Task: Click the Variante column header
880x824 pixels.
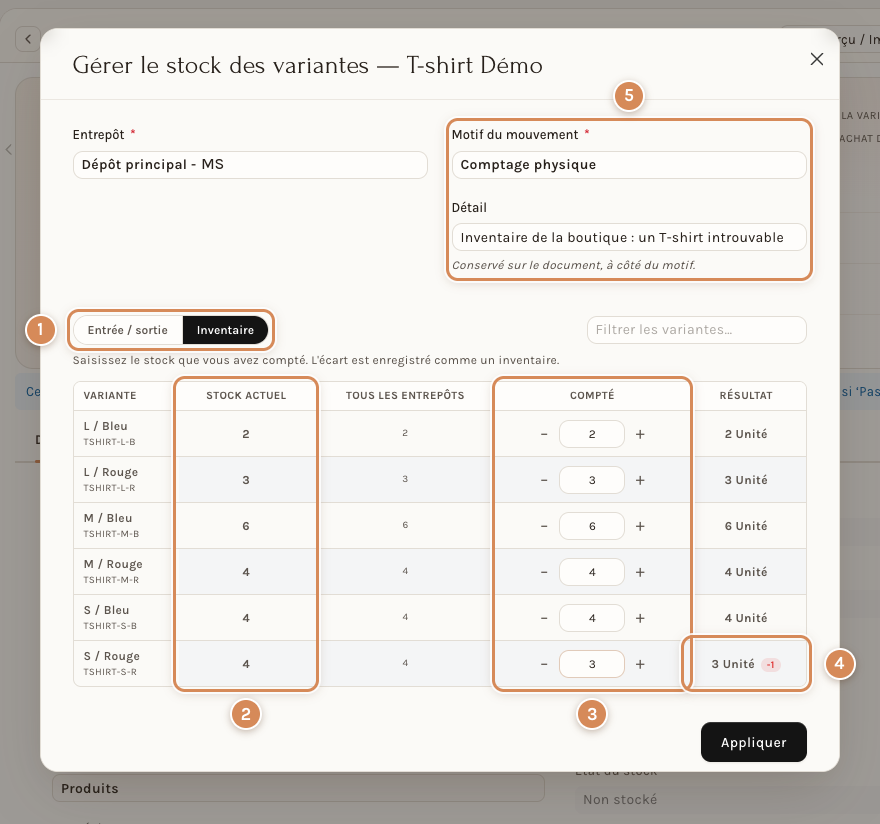Action: tap(110, 396)
